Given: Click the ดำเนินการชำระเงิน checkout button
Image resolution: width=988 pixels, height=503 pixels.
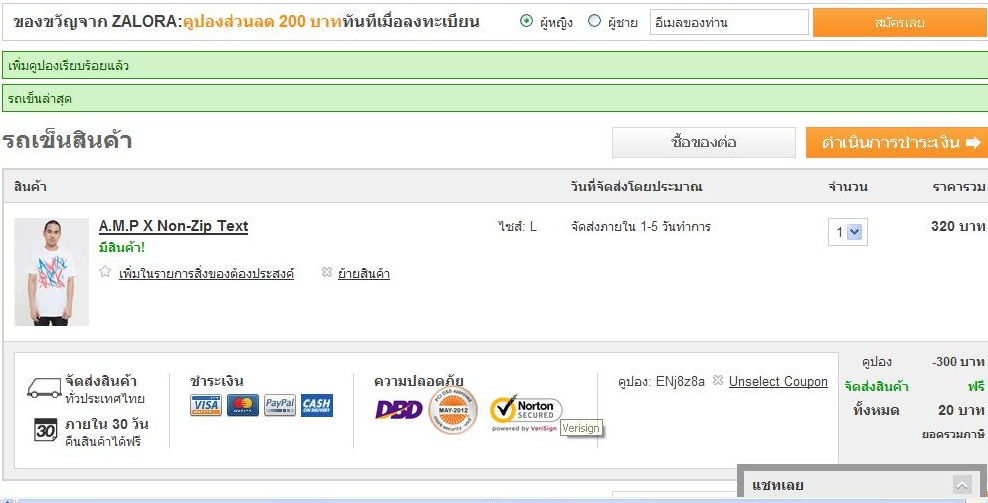Looking at the screenshot, I should 896,142.
